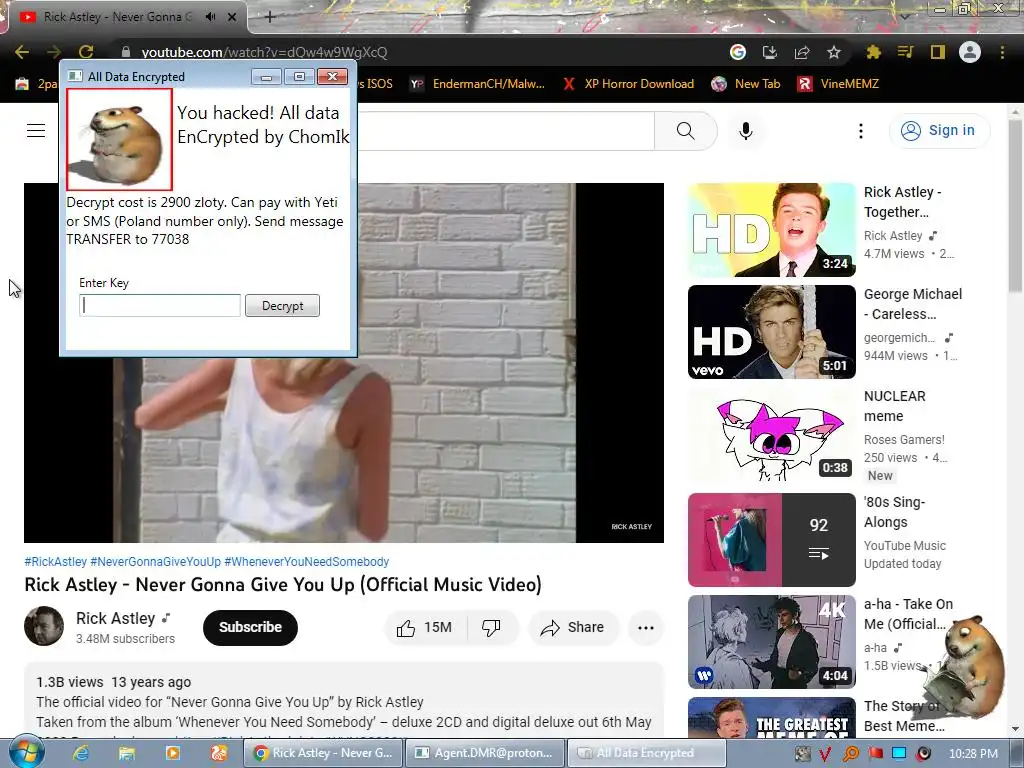Screen dimensions: 1024x768
Task: Click the YouTube search magnifier button
Action: [x=686, y=131]
